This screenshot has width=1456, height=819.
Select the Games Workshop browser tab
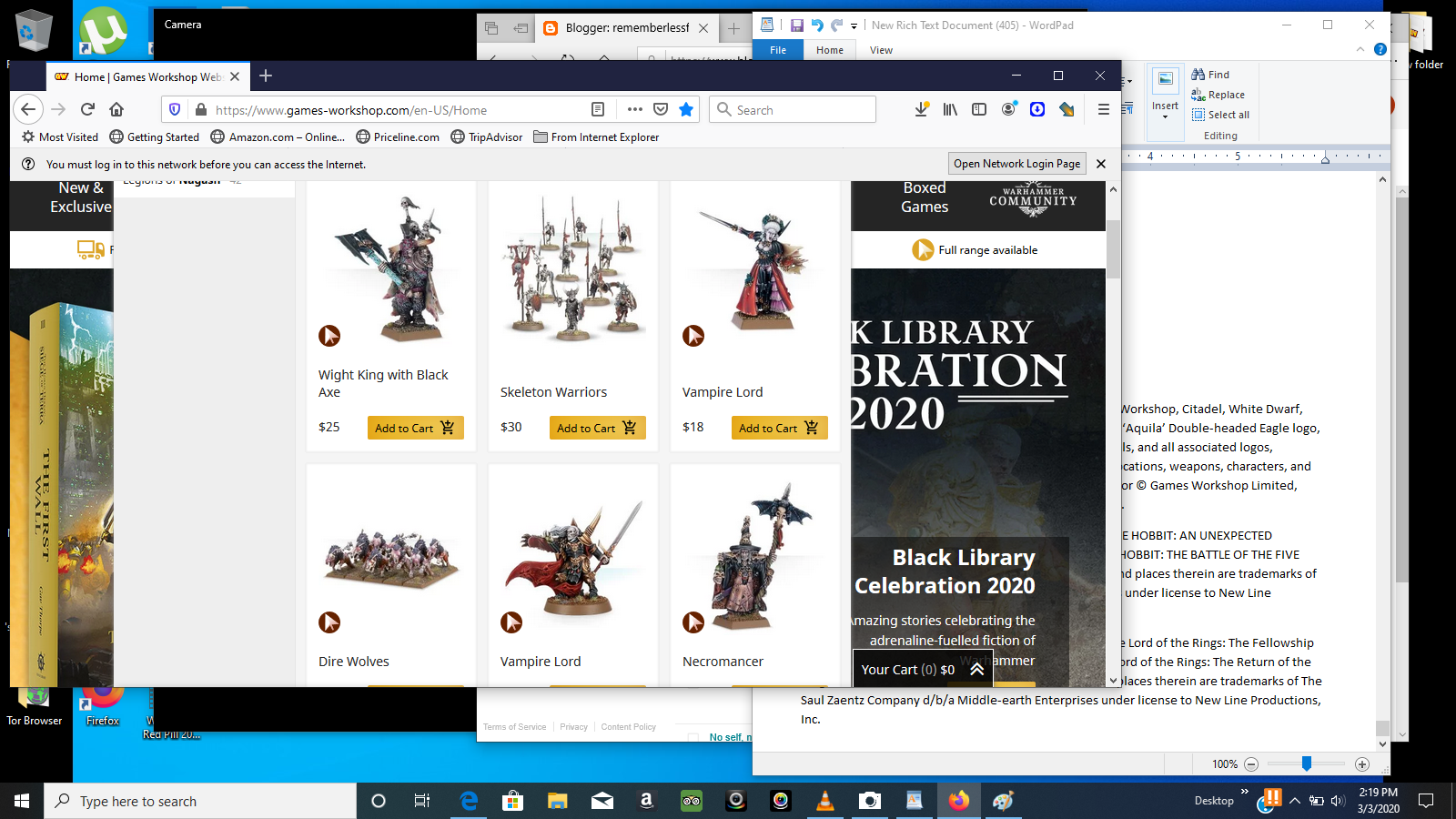tap(147, 76)
